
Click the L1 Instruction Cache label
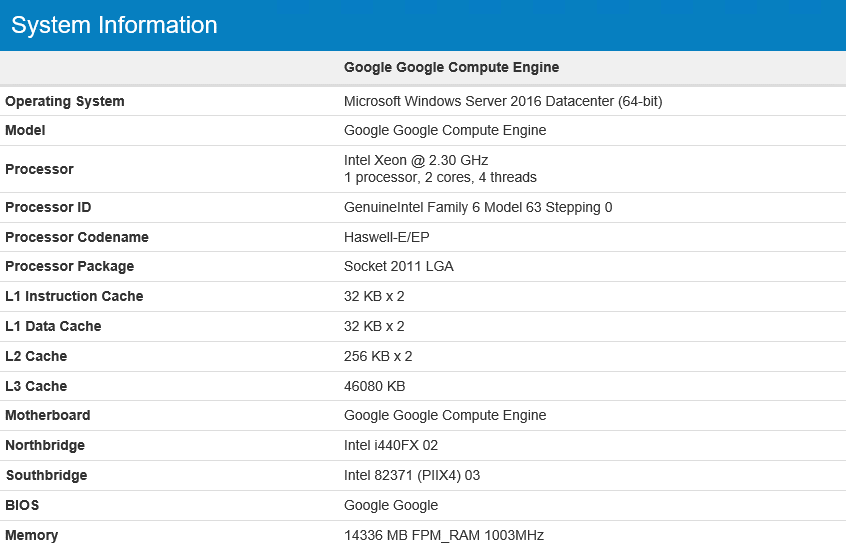tap(74, 296)
